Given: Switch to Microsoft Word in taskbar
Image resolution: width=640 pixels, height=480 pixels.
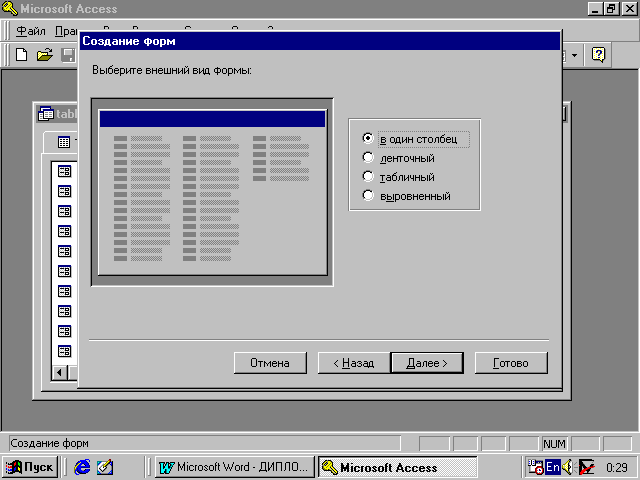Looking at the screenshot, I should click(234, 467).
